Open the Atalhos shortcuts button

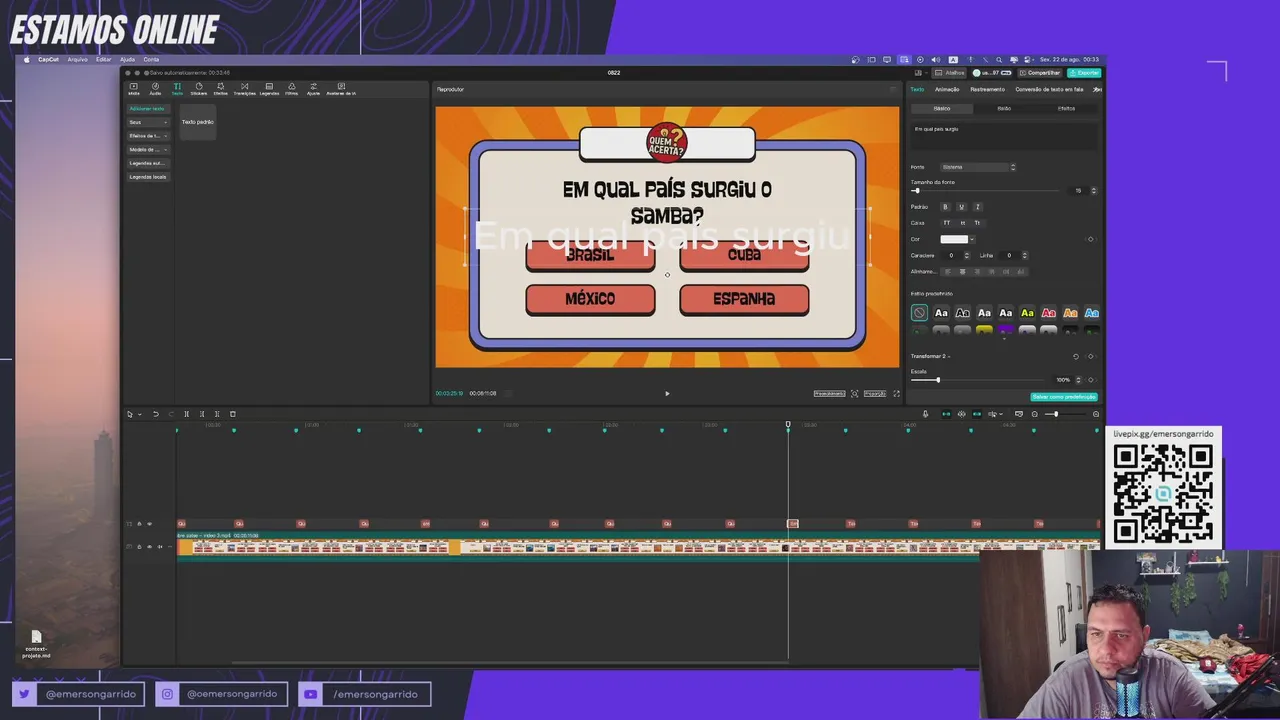pyautogui.click(x=951, y=72)
